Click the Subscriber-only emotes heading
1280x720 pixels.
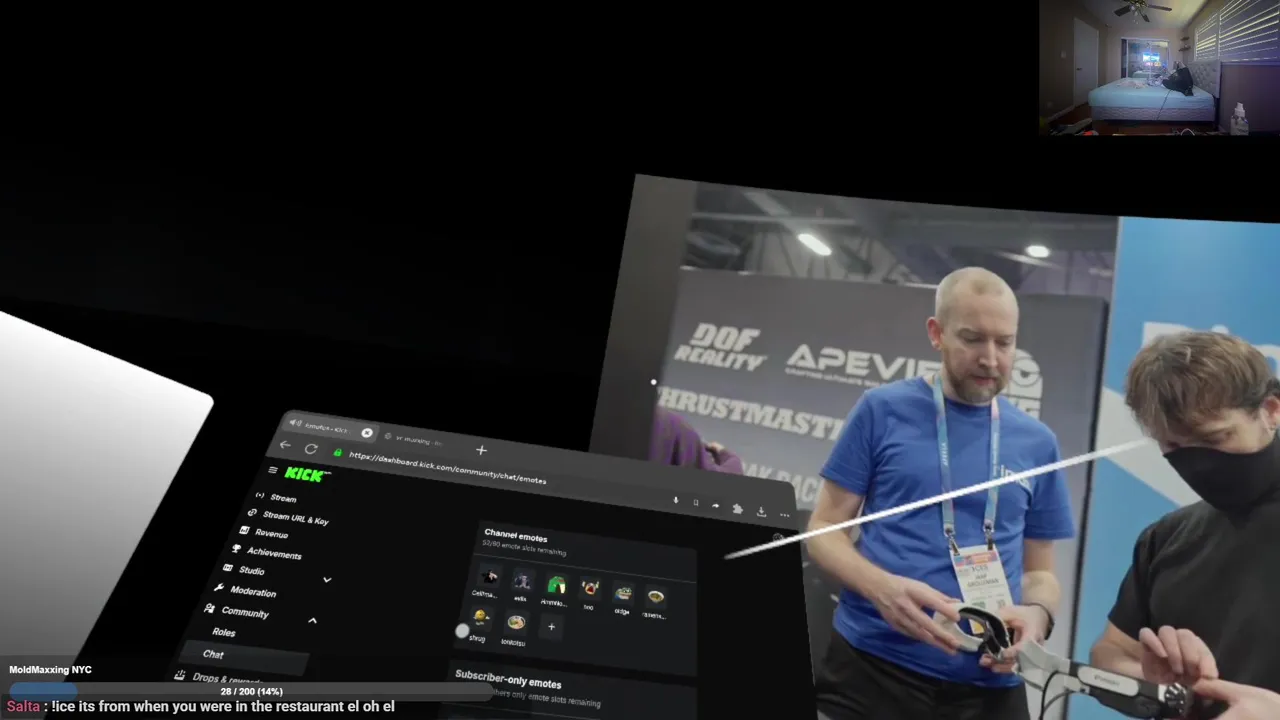(508, 680)
